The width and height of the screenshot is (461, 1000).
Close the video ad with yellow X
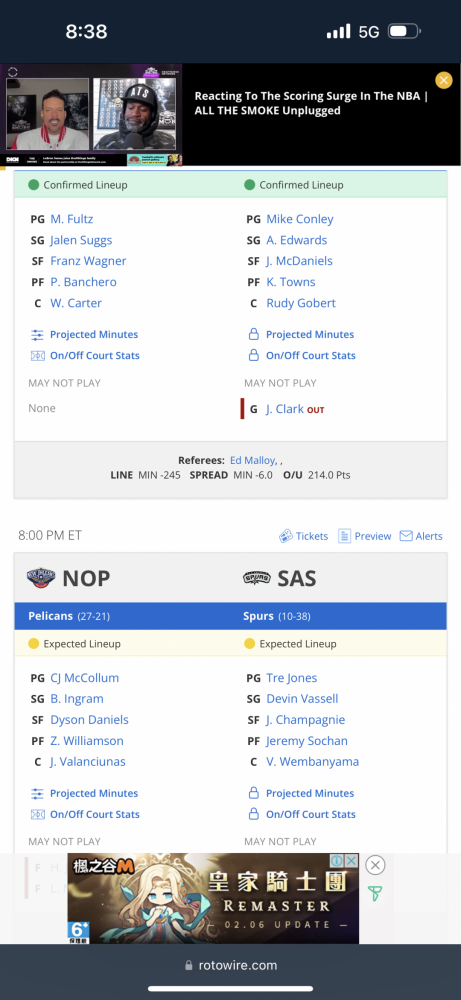[444, 80]
